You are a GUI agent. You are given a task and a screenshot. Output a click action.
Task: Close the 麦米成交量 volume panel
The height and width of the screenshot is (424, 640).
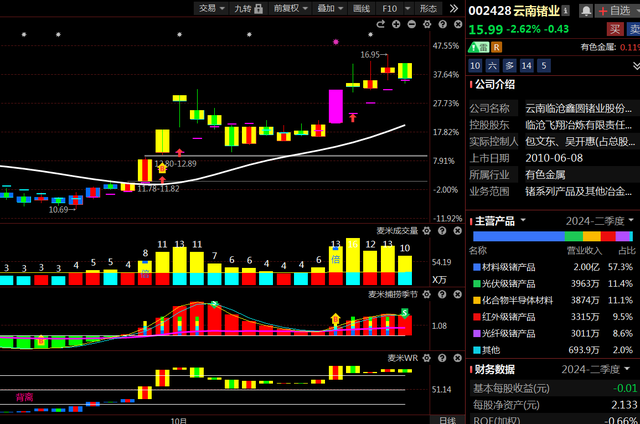pyautogui.click(x=458, y=231)
